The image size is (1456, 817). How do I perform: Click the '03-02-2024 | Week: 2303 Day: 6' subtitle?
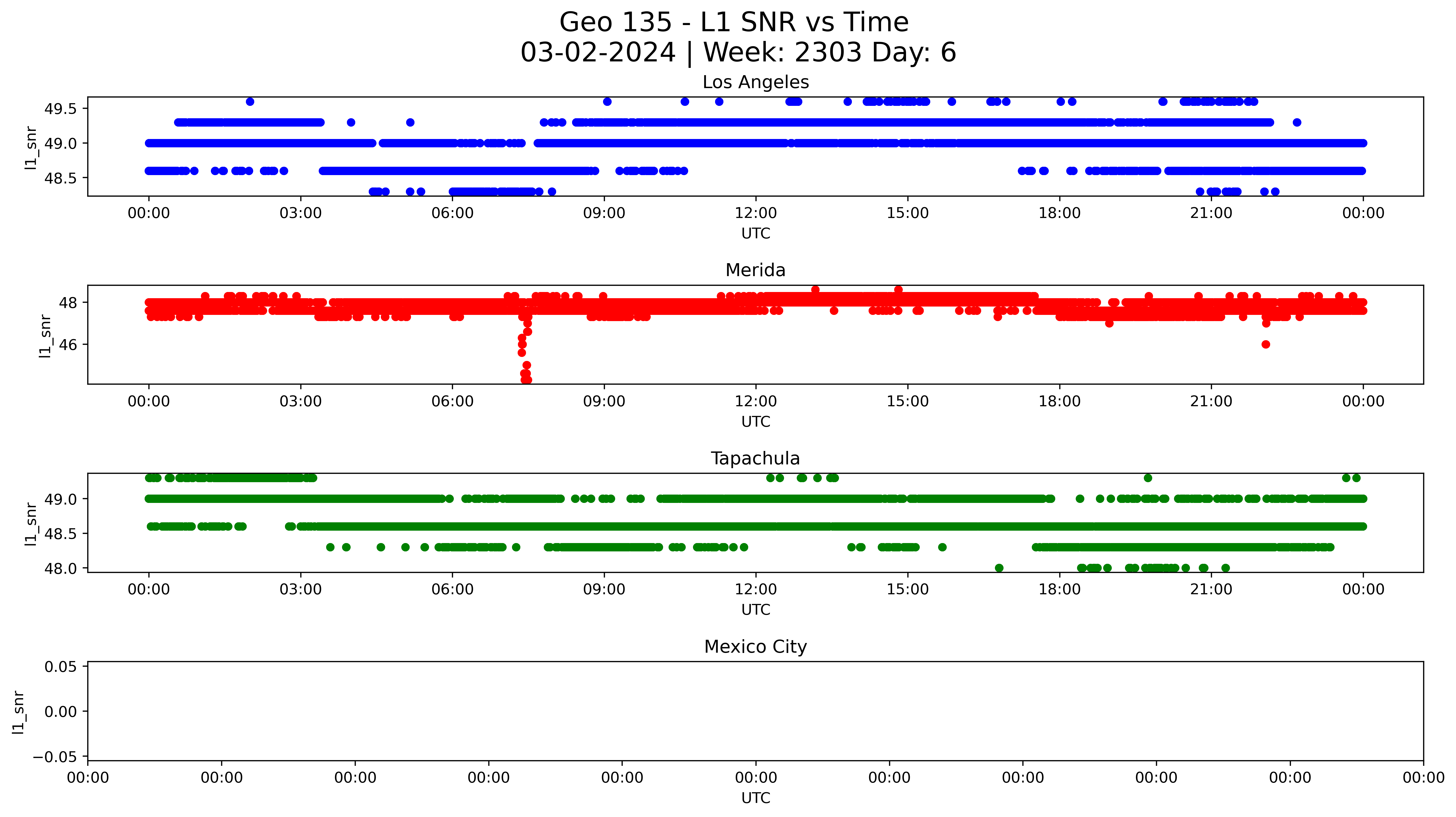point(738,53)
